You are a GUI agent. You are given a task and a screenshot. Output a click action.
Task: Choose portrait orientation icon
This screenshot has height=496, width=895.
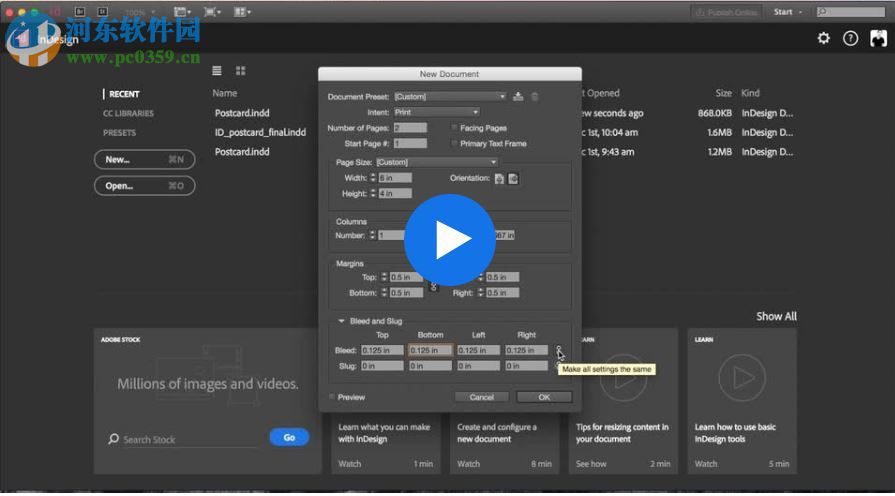coord(499,179)
